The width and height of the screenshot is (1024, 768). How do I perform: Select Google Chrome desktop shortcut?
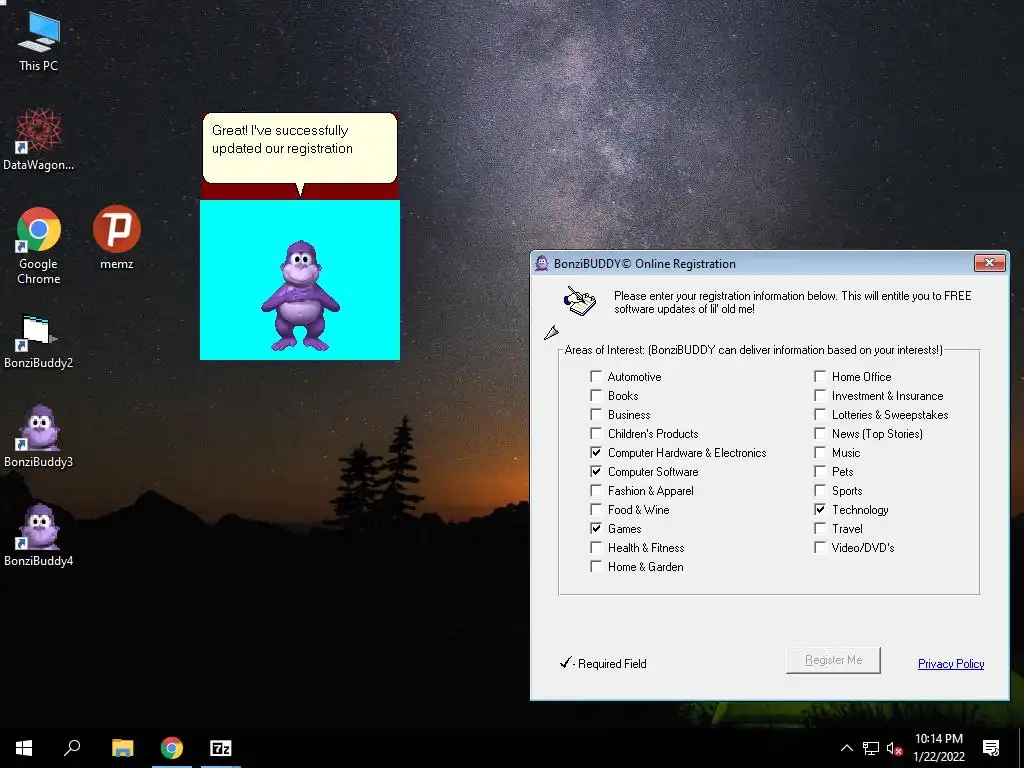tap(39, 246)
